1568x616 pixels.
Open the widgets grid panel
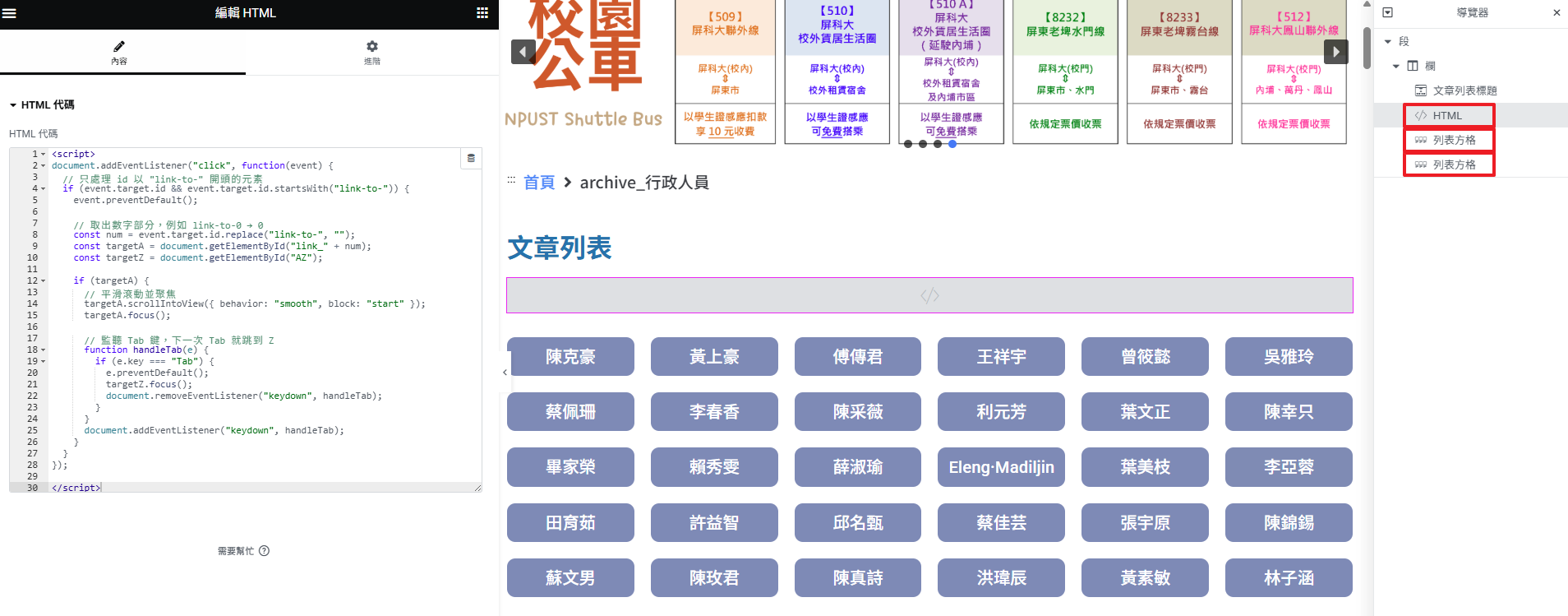pyautogui.click(x=482, y=13)
